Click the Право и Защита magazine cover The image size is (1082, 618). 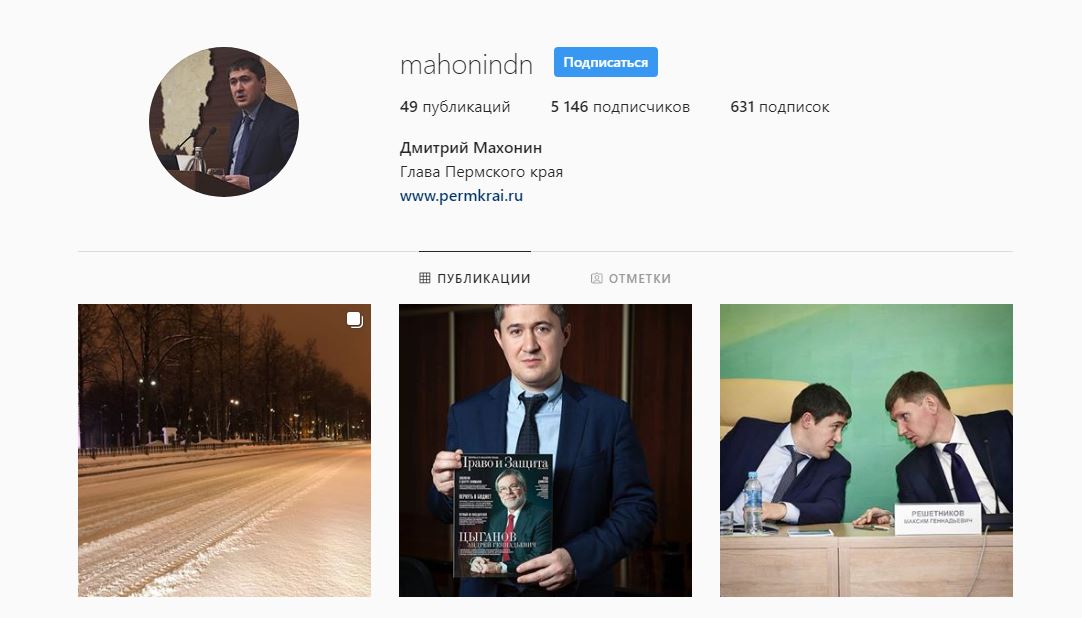[x=504, y=515]
